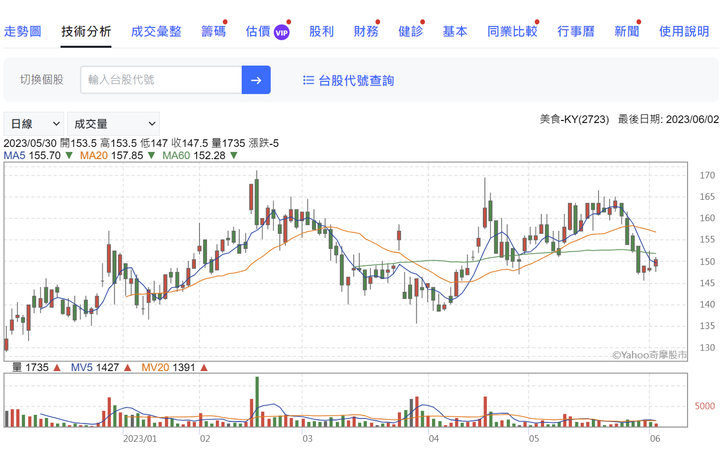Click the 02 month axis label
720x457 pixels.
pyautogui.click(x=205, y=438)
